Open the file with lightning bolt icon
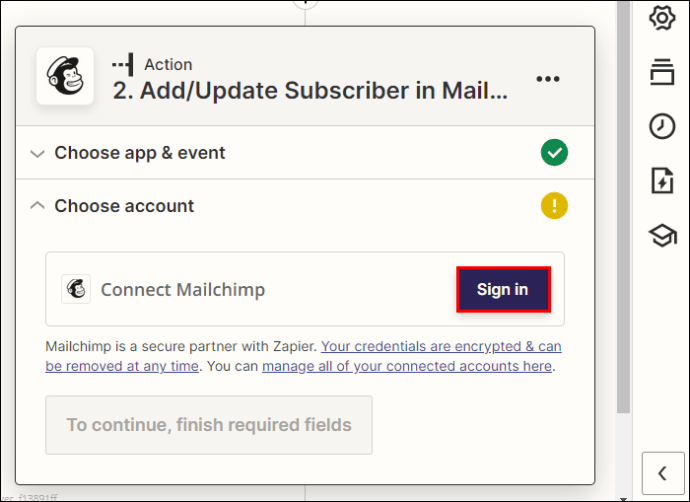This screenshot has height=502, width=690. pyautogui.click(x=662, y=180)
